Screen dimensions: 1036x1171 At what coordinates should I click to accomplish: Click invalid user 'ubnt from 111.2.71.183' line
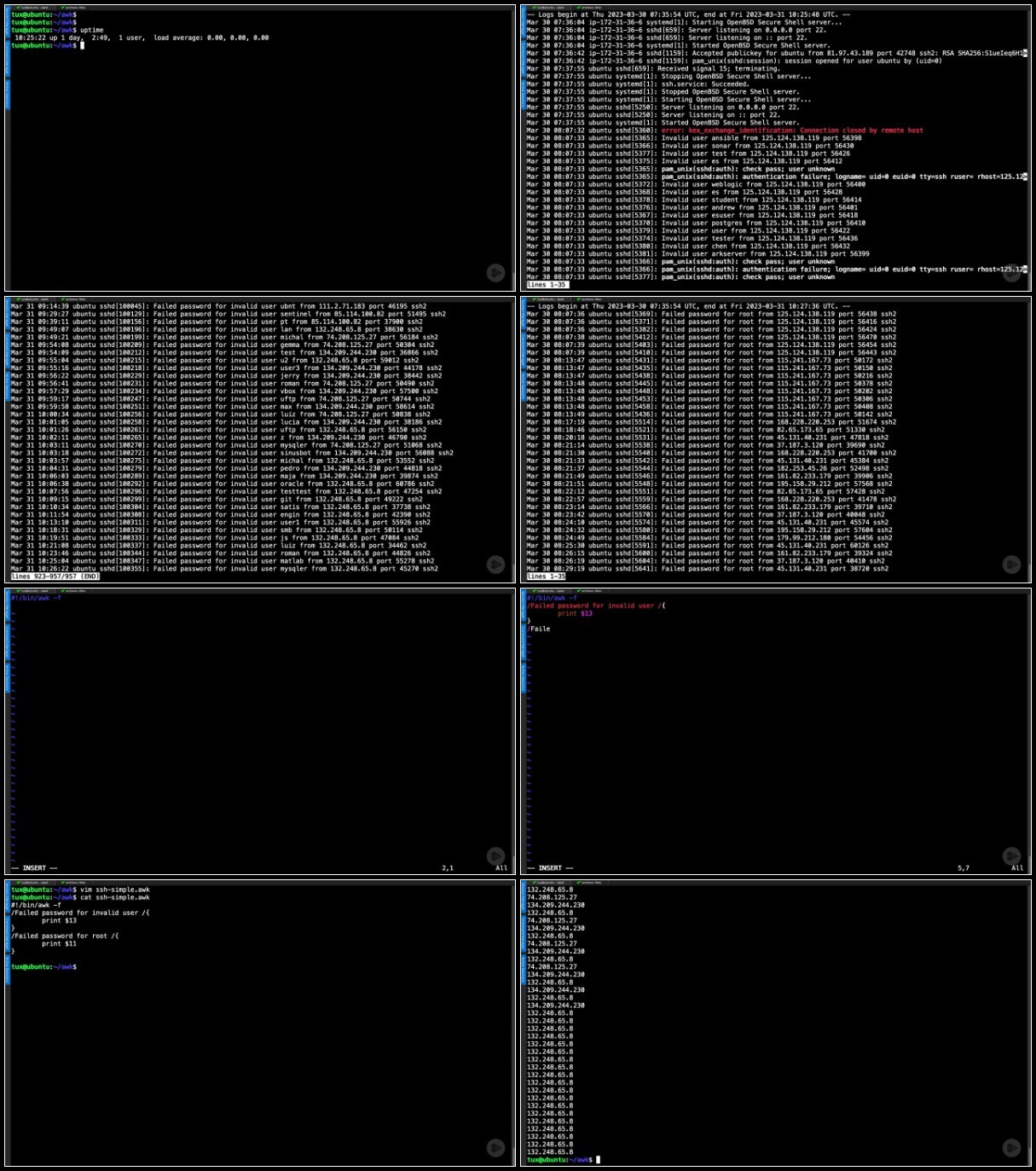[218, 306]
